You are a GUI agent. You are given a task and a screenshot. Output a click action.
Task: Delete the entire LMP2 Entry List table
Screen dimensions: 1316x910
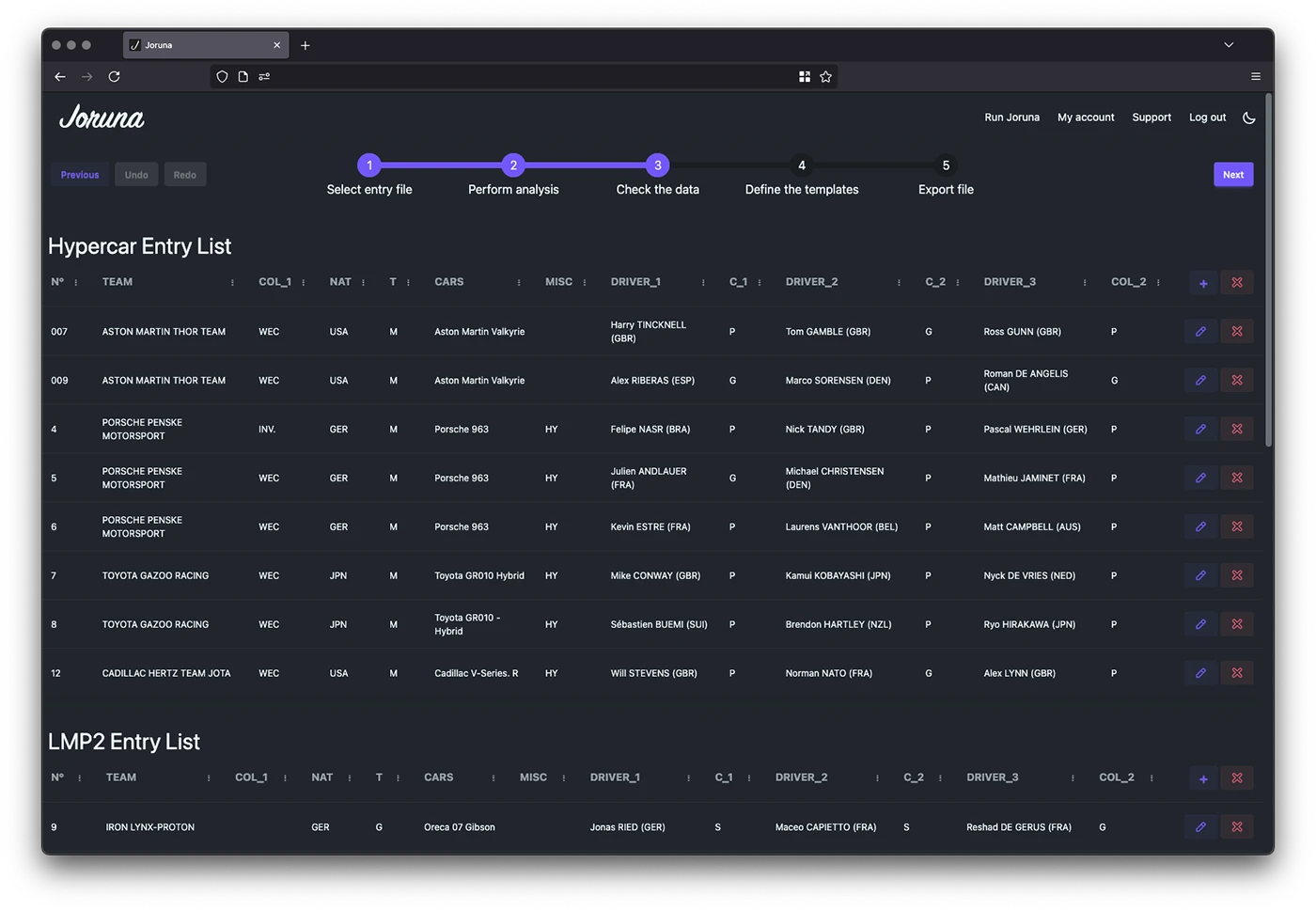[x=1237, y=778]
